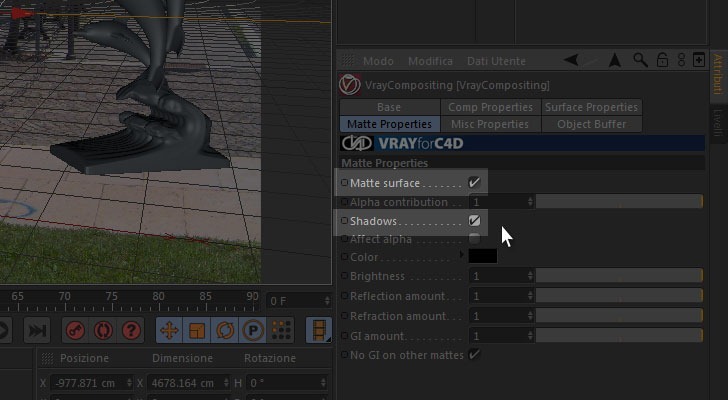728x400 pixels.
Task: Click the X Dimensione stepper arrows
Action: (x=226, y=383)
